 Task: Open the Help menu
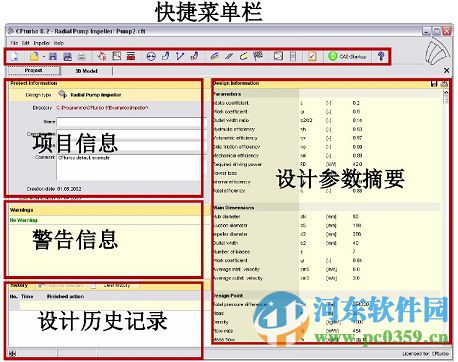[59, 43]
